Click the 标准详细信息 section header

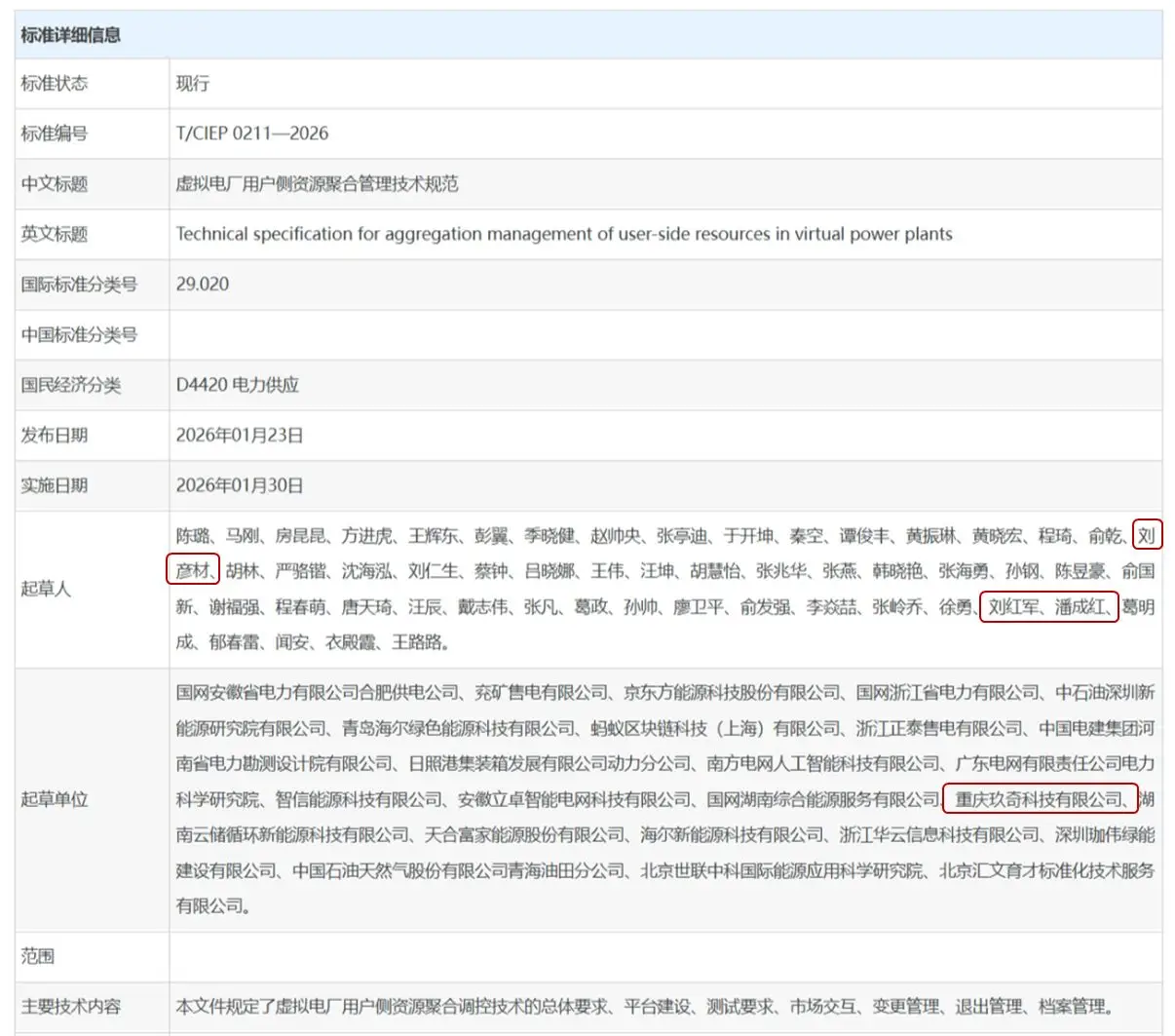click(71, 35)
